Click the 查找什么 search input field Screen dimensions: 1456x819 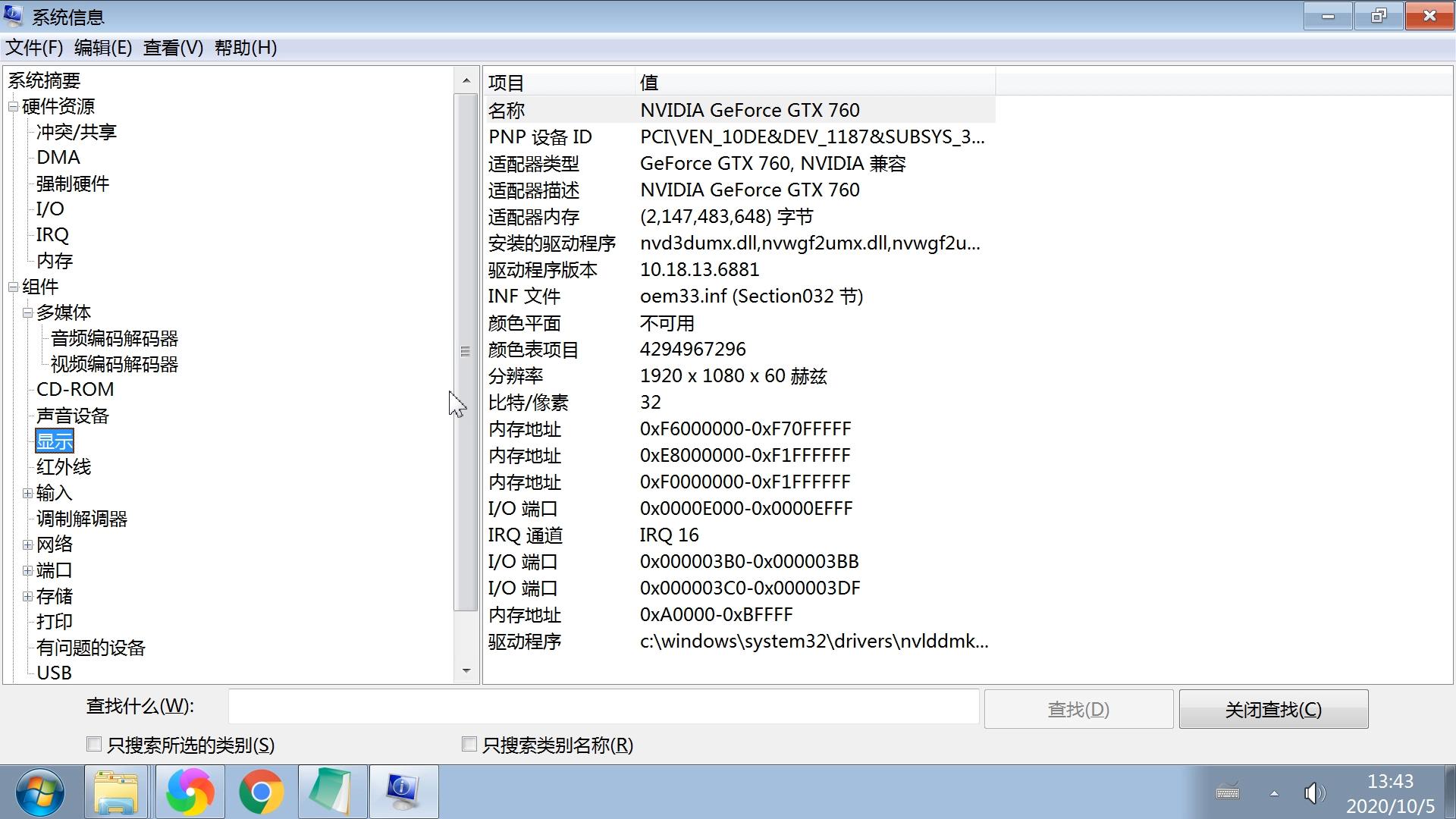point(603,707)
